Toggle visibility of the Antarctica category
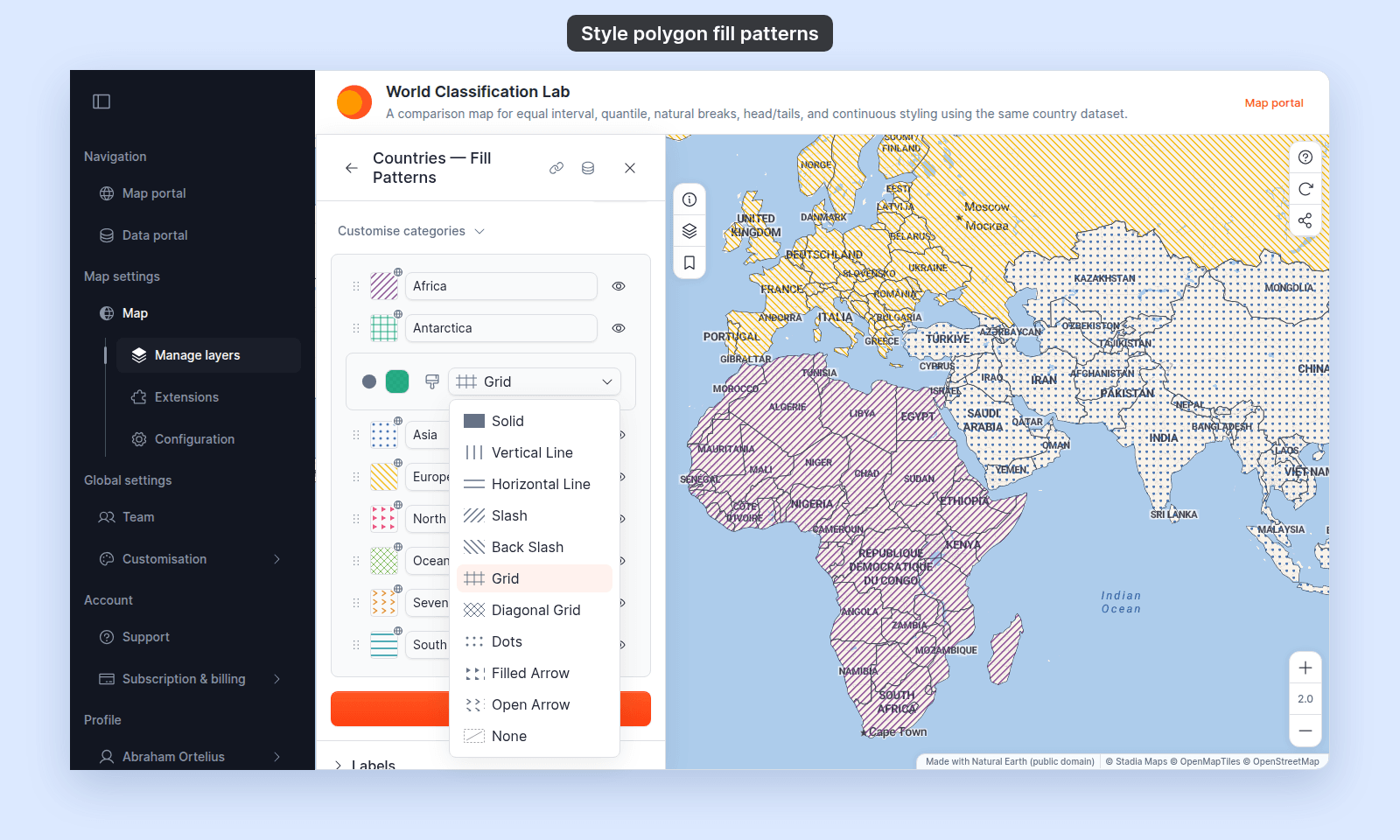Image resolution: width=1400 pixels, height=840 pixels. (x=619, y=328)
